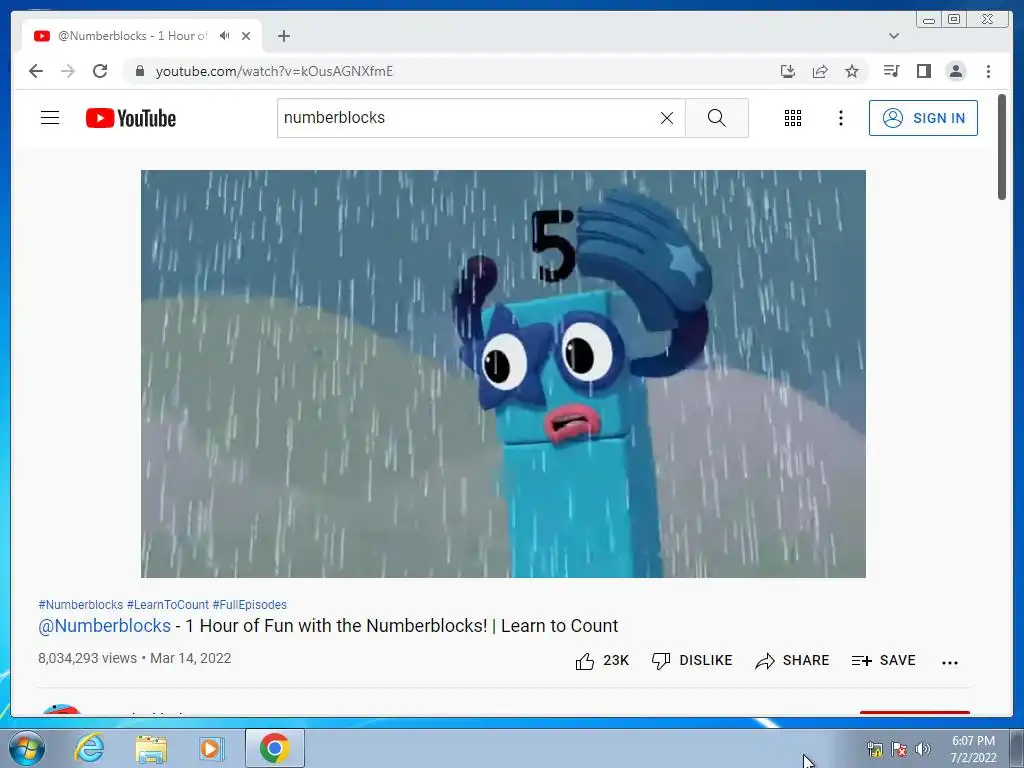Clear the numberblocks search text
Image resolution: width=1024 pixels, height=768 pixels.
(x=667, y=118)
